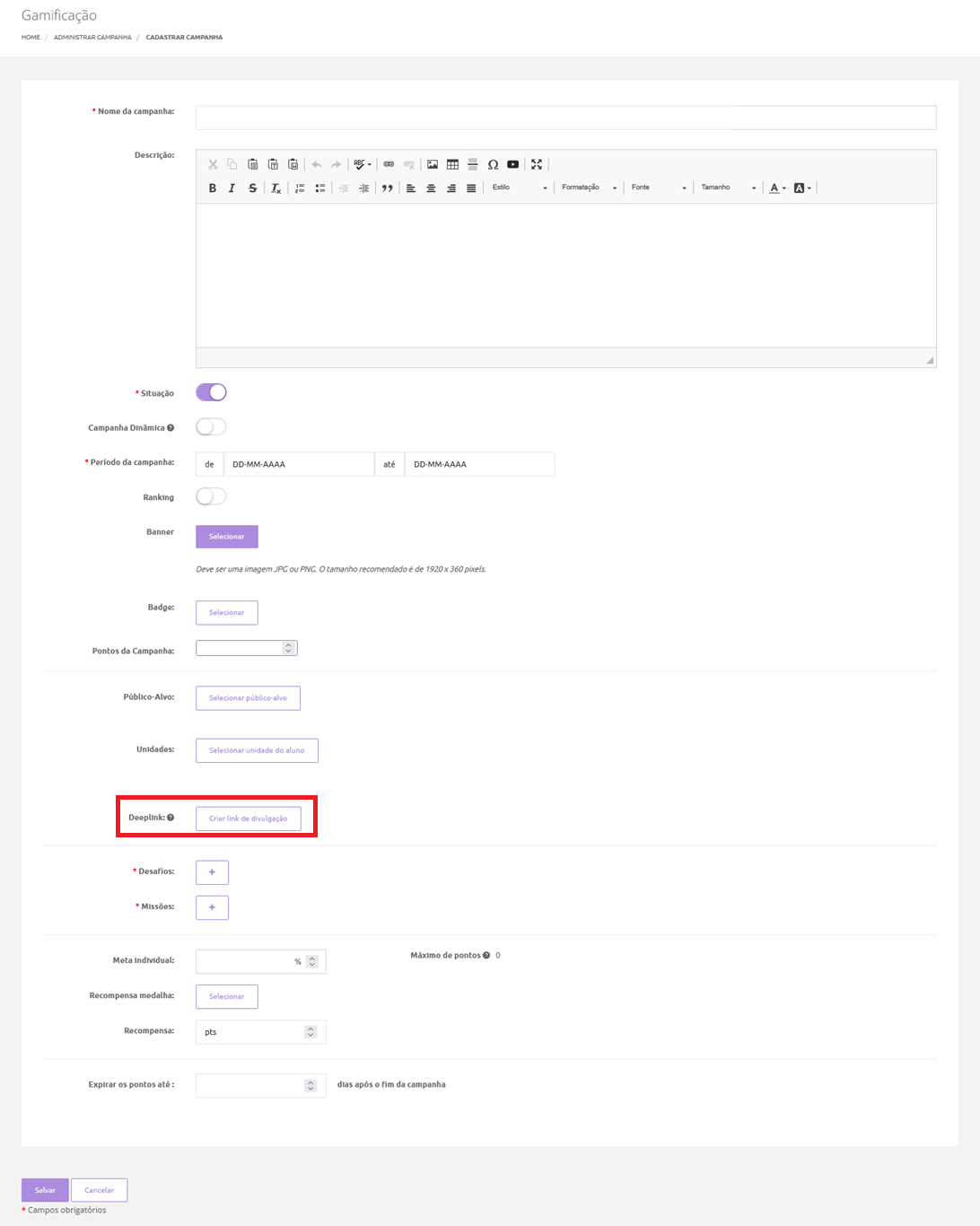Navigate to Administrar Campanha breadcrumb
Screen dimensions: 980x1226
point(92,38)
